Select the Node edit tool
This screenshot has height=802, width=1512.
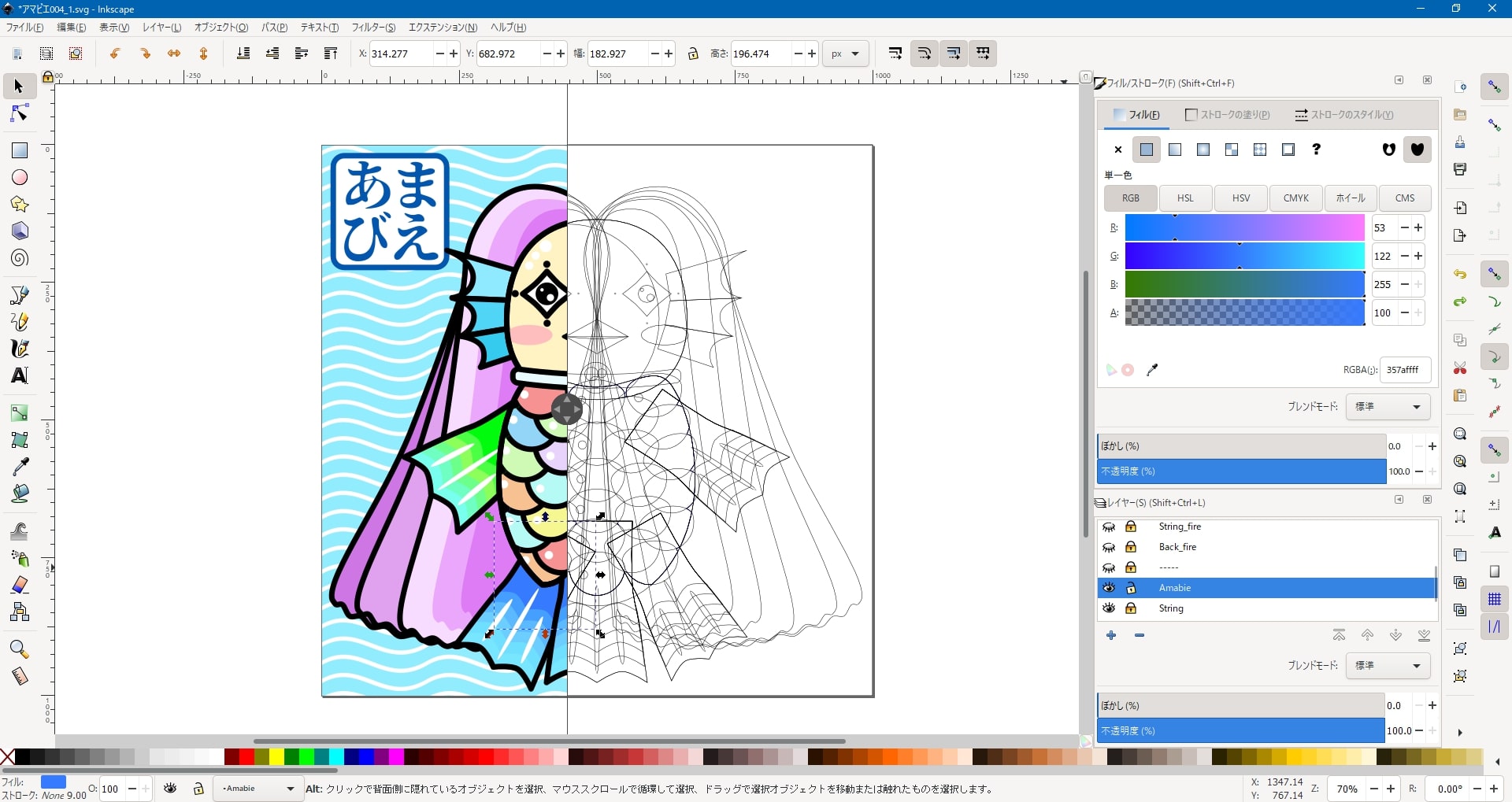coord(19,114)
